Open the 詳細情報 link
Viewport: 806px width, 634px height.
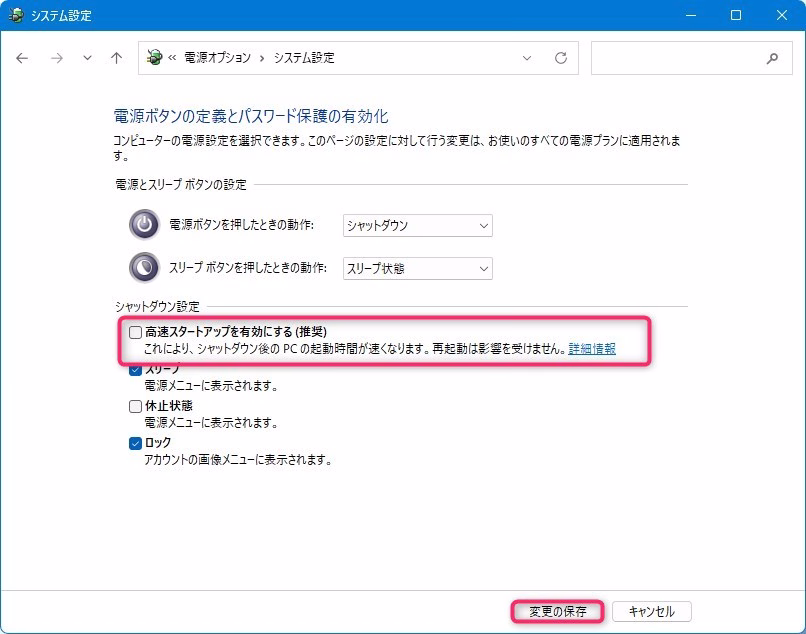pyautogui.click(x=592, y=349)
